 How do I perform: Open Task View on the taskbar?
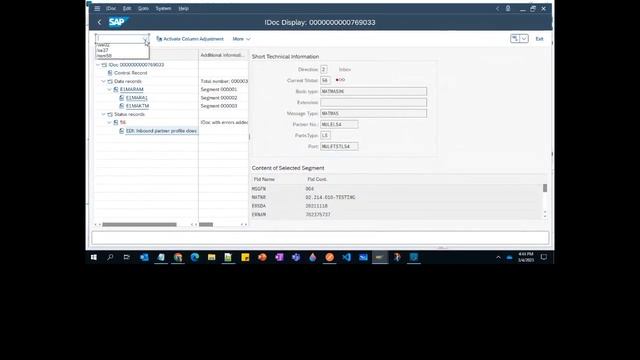pyautogui.click(x=127, y=257)
